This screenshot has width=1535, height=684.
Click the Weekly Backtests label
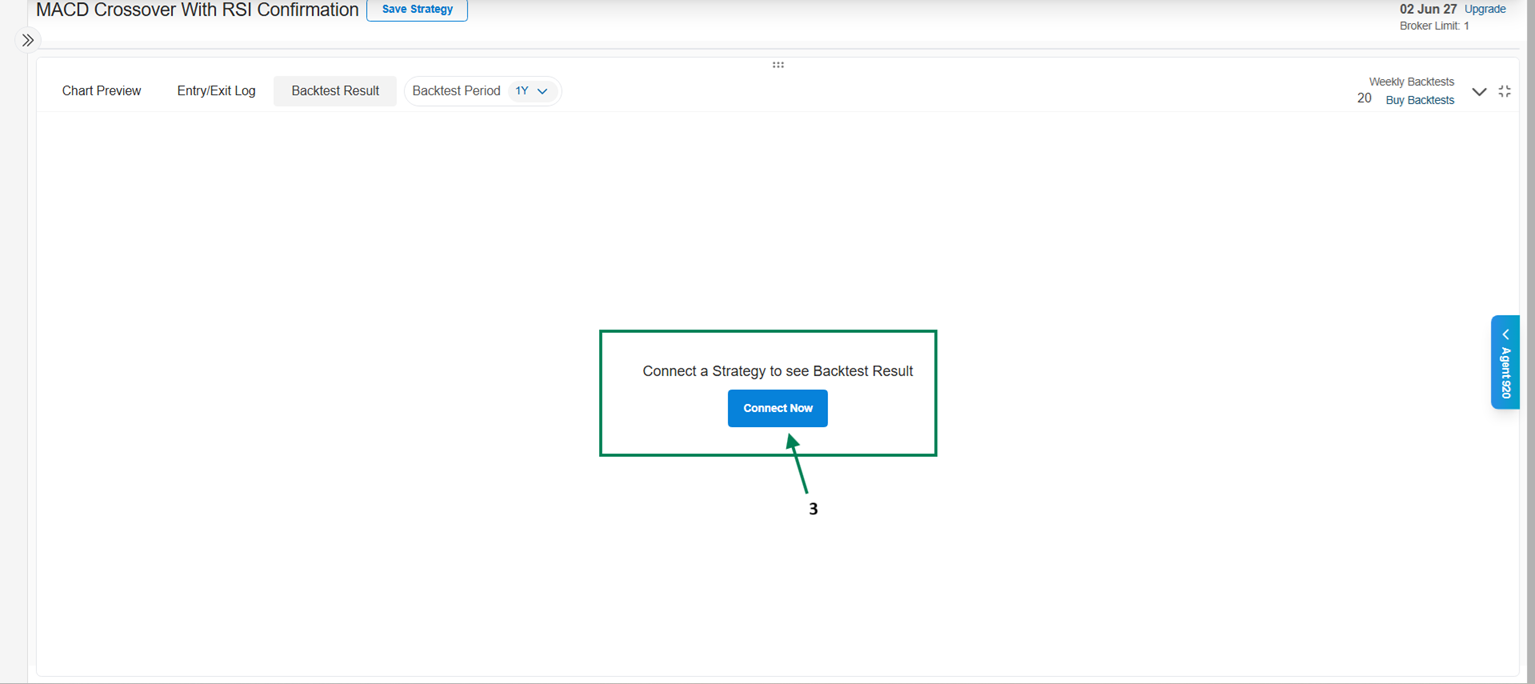tap(1411, 82)
